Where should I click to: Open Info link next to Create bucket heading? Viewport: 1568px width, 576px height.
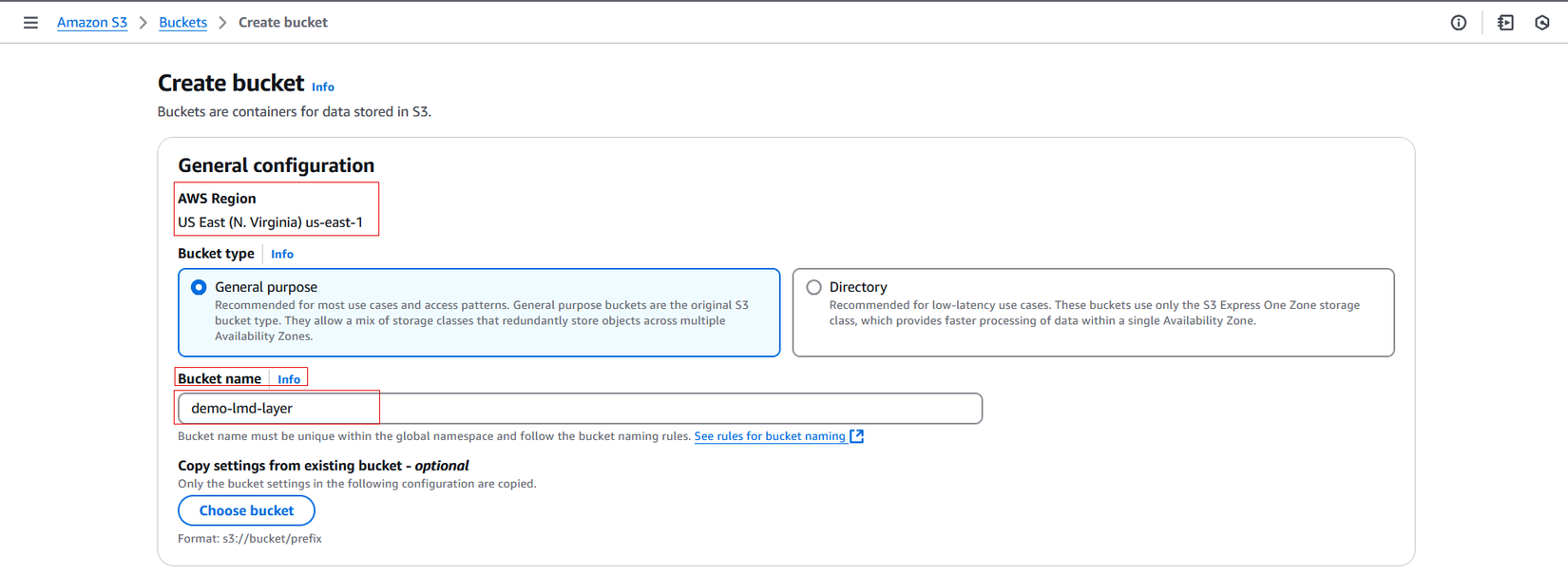323,87
